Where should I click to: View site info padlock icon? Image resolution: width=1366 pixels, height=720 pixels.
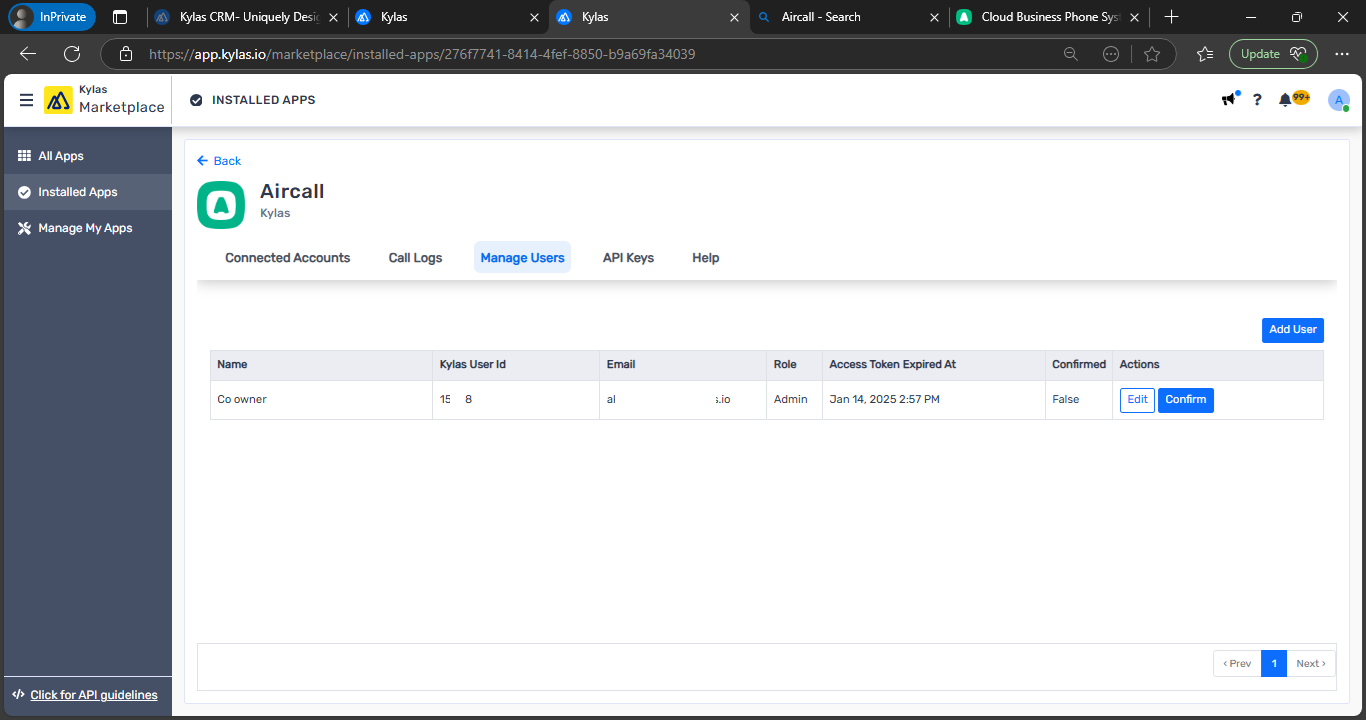125,54
